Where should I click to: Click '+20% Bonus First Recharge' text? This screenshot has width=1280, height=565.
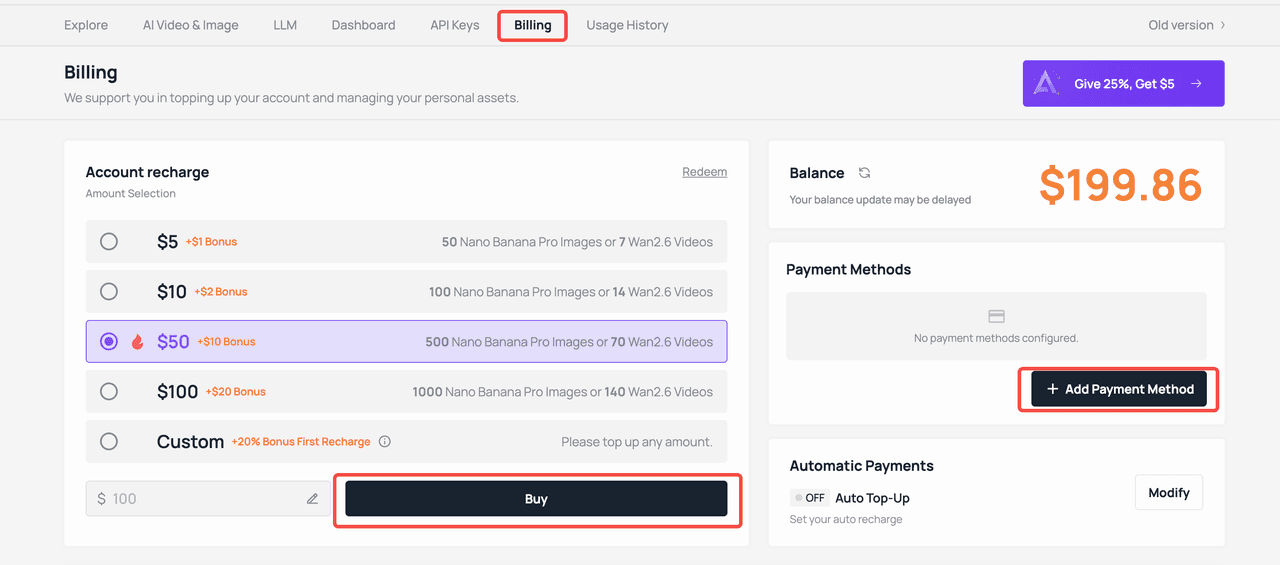tap(301, 442)
